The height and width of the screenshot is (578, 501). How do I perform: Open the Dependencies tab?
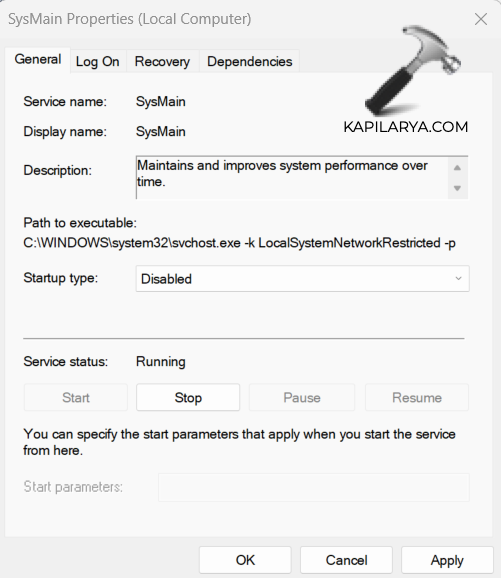click(250, 62)
